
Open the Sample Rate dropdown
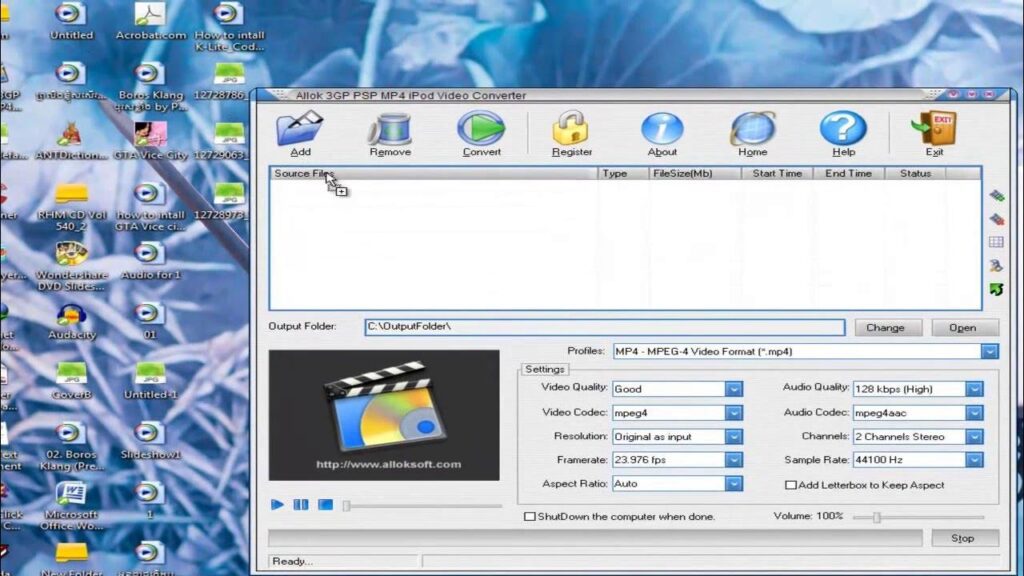tap(975, 460)
